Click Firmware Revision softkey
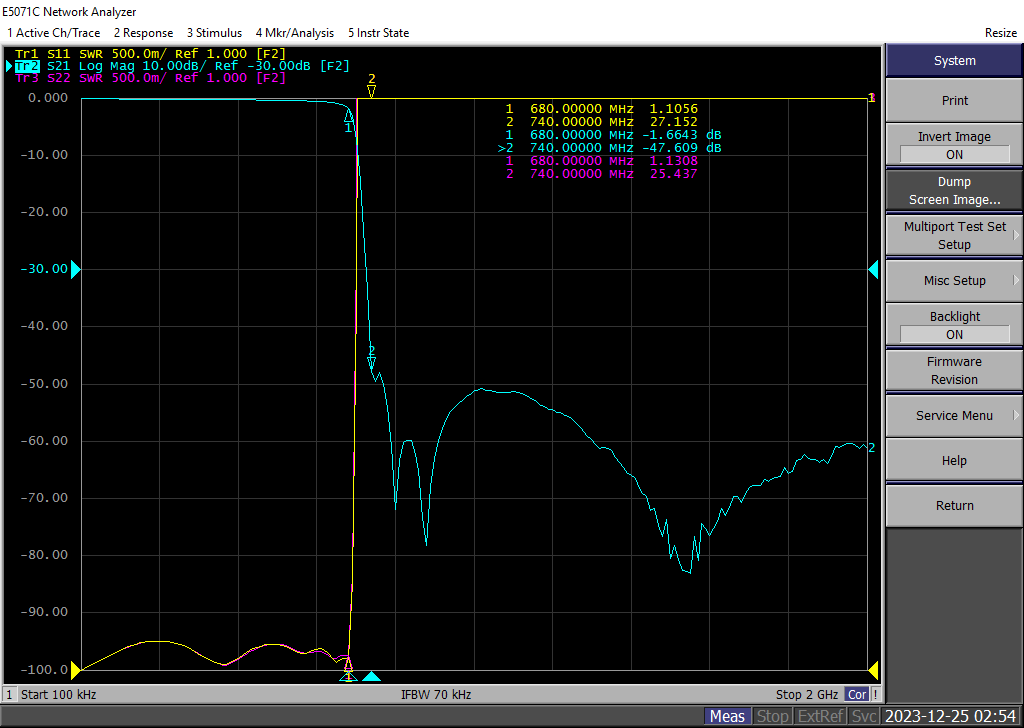Viewport: 1024px width, 728px height. 954,371
